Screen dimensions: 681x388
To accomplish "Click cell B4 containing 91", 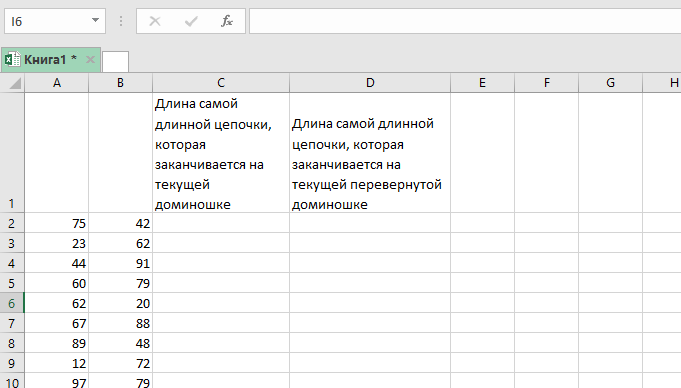I will point(120,263).
